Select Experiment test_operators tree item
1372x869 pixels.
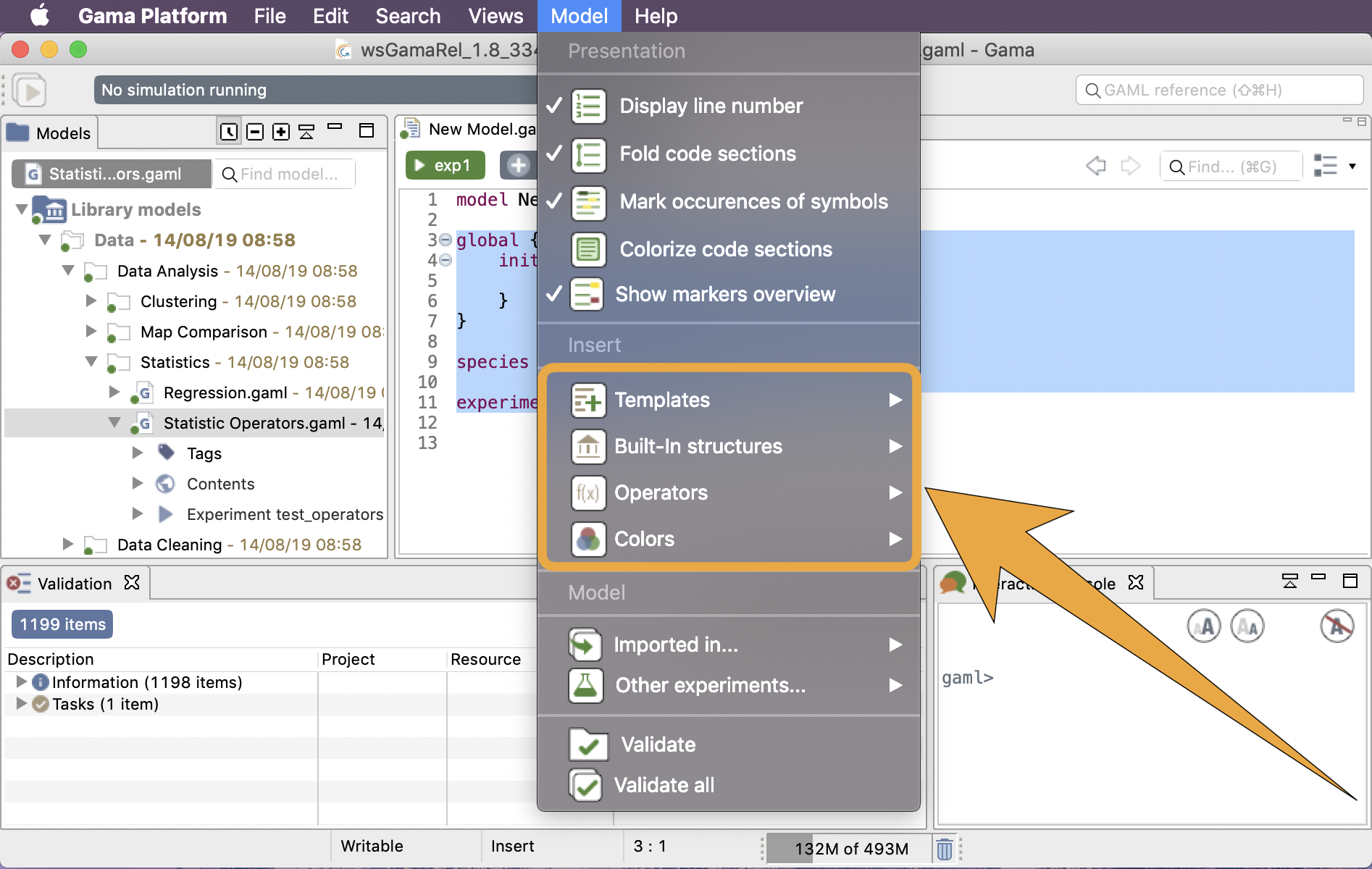[x=285, y=513]
